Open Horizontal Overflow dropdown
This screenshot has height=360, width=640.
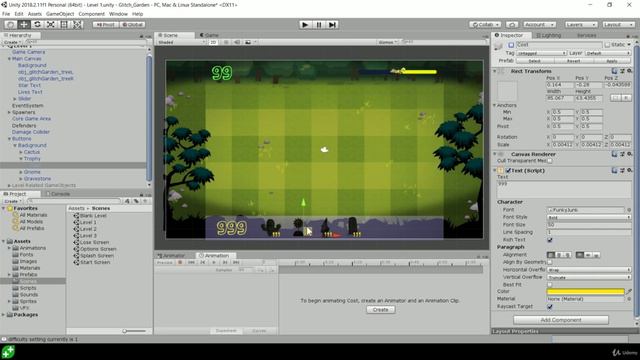pos(589,270)
